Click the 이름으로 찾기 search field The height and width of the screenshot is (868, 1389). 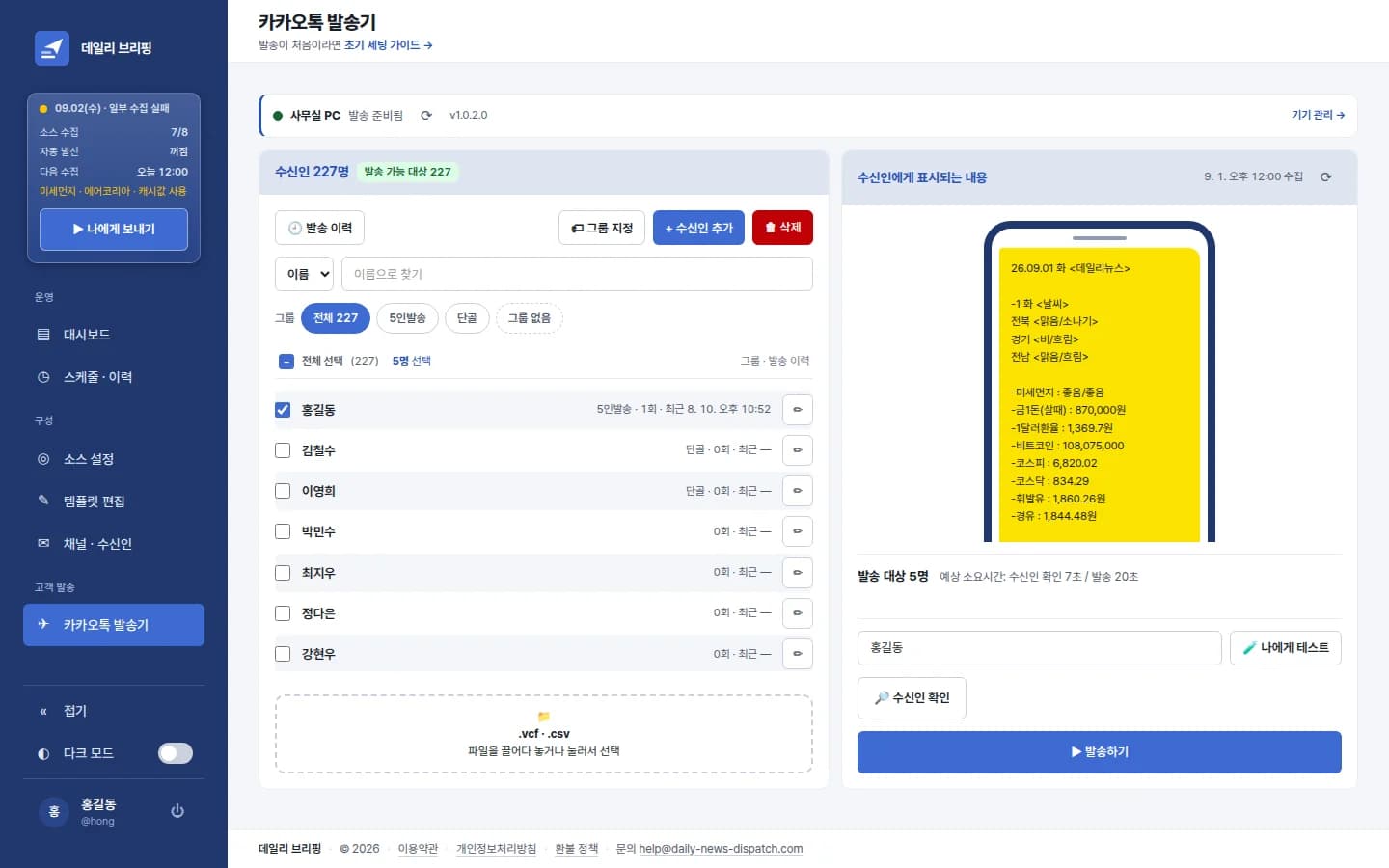(577, 274)
